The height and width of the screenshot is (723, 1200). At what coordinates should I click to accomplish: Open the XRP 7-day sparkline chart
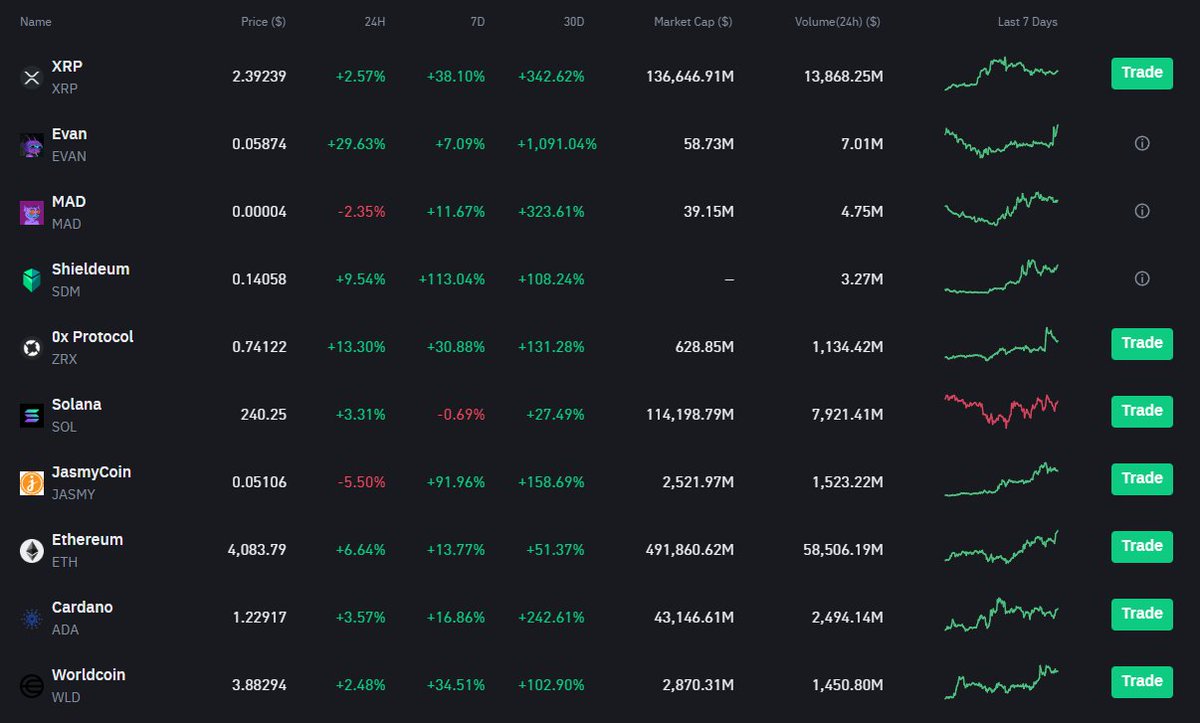[x=1001, y=74]
